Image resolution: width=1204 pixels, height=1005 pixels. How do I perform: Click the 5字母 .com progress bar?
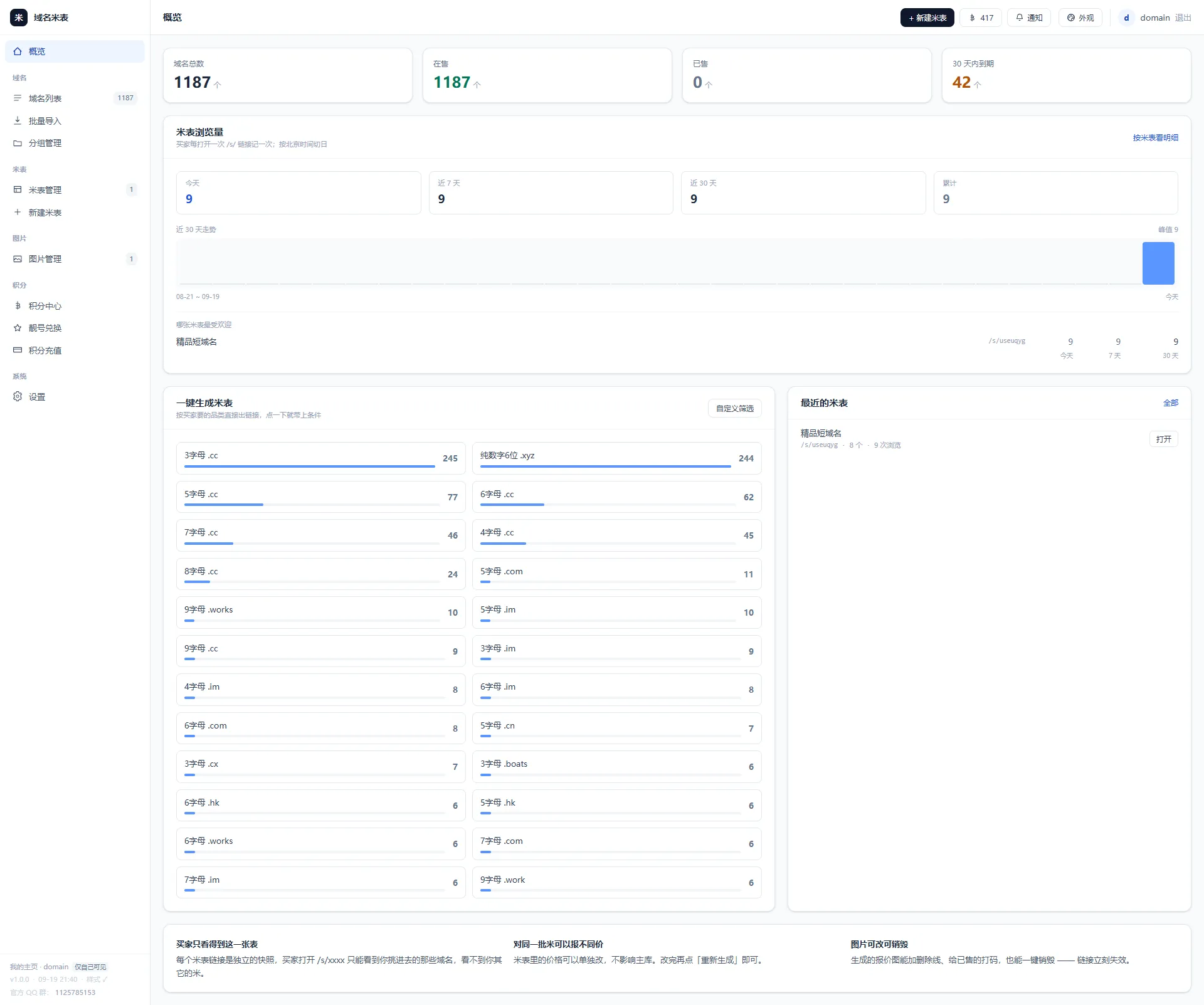click(608, 582)
